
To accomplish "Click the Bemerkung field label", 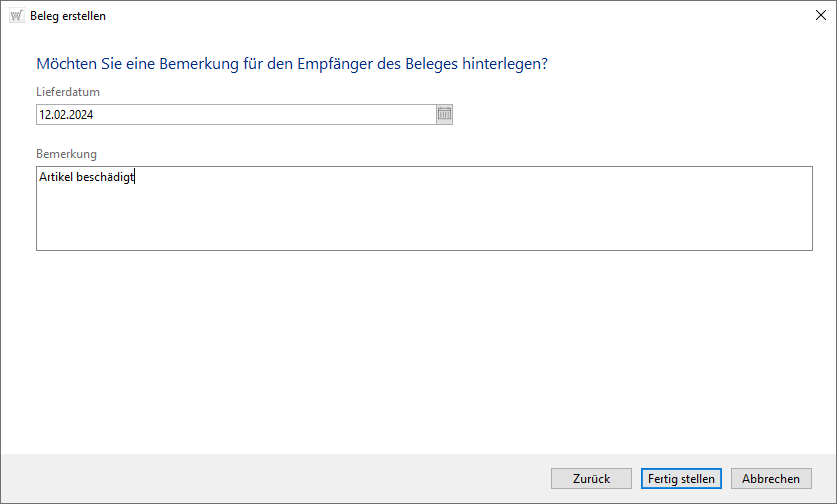I will click(x=67, y=154).
